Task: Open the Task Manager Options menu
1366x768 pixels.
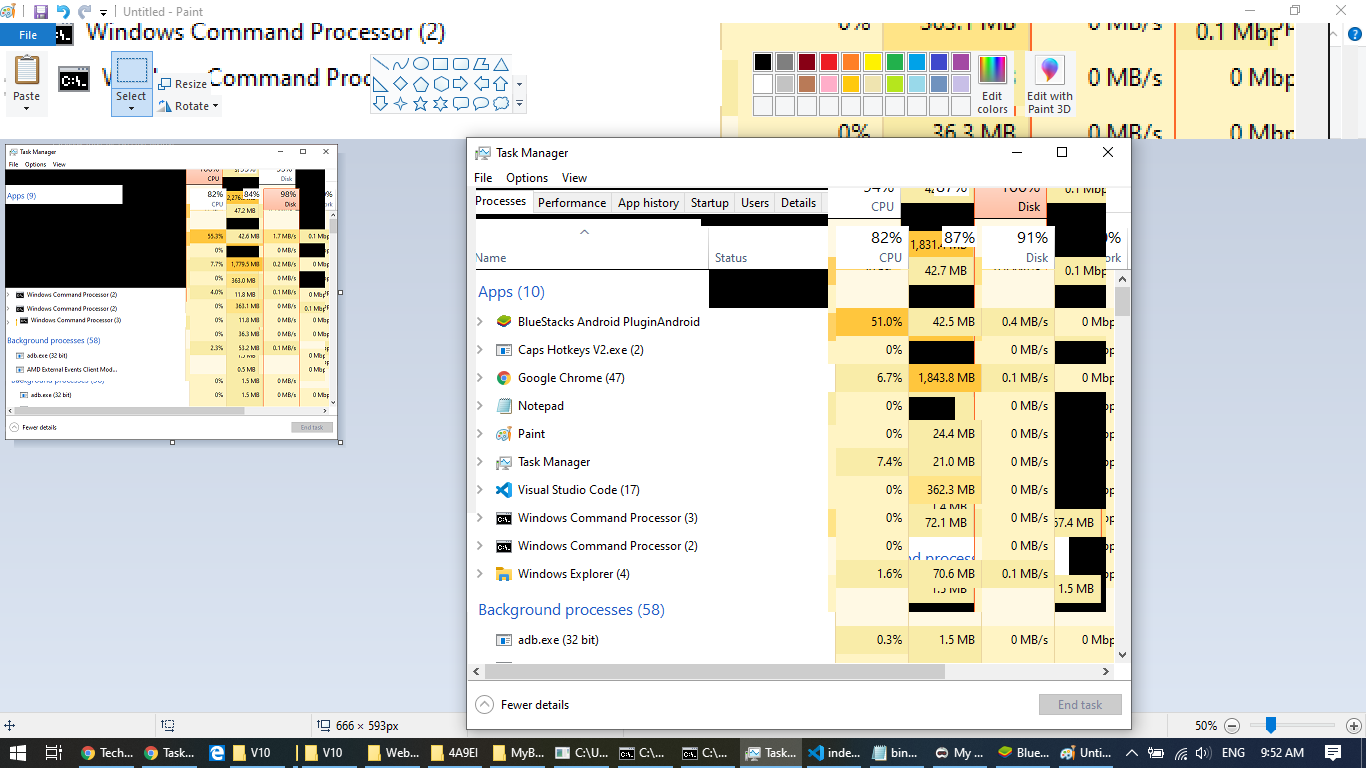Action: click(527, 178)
